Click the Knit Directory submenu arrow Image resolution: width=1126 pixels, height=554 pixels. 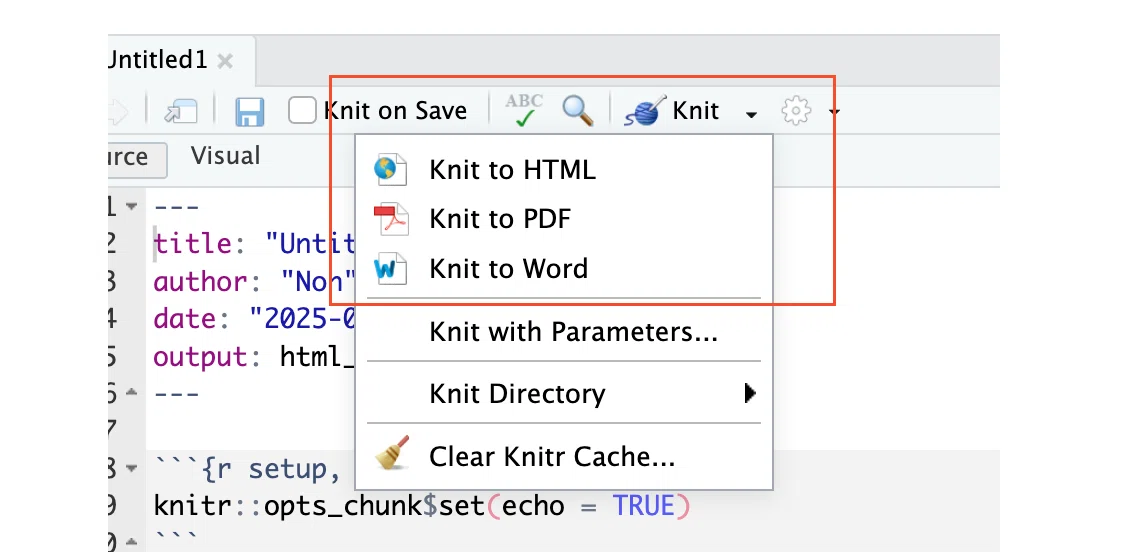(750, 393)
